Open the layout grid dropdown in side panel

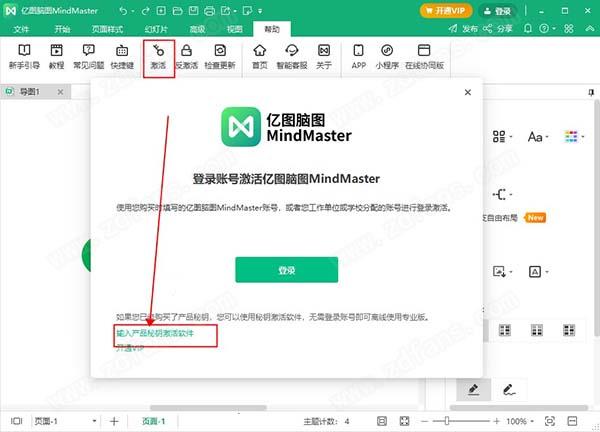pos(502,137)
